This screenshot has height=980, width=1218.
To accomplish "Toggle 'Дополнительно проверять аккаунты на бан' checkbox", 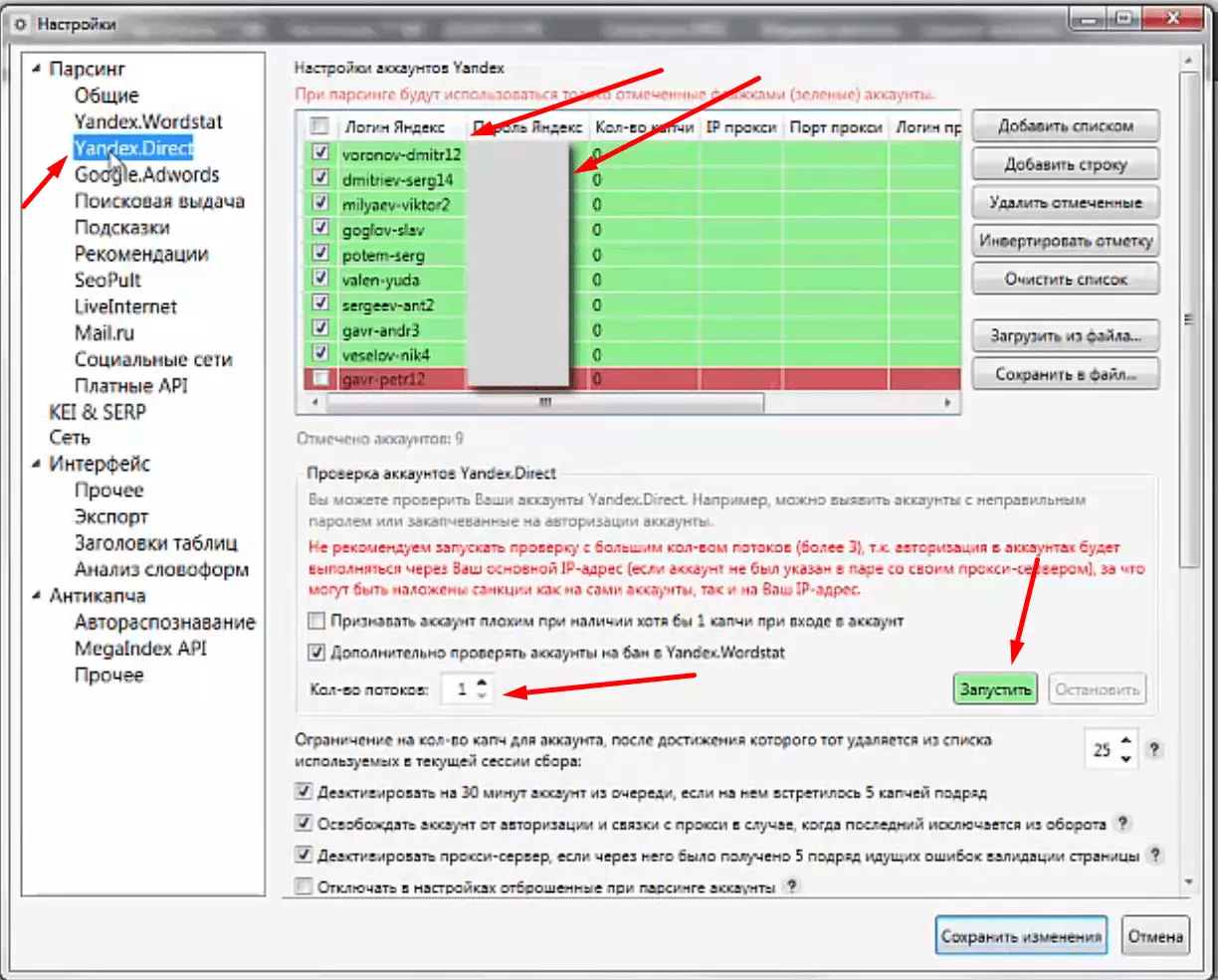I will point(315,653).
